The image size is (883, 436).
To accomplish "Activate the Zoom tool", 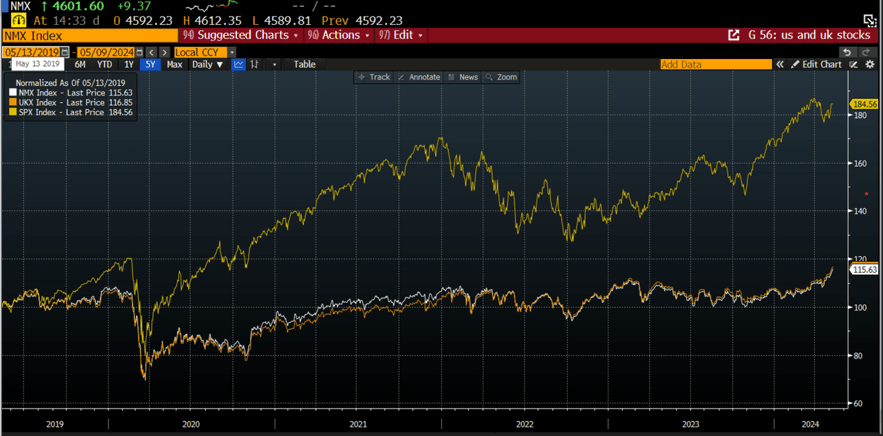I will pyautogui.click(x=501, y=77).
